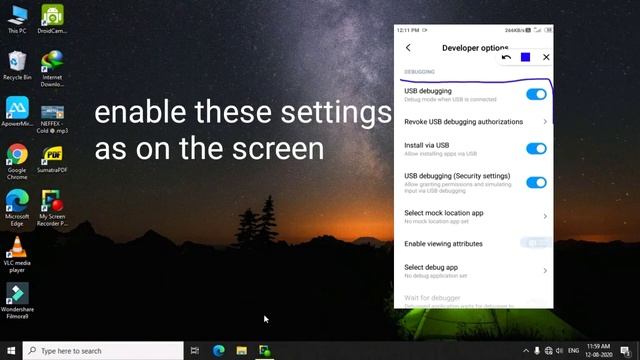
Task: Close the drawing toolbar with X
Action: [546, 57]
